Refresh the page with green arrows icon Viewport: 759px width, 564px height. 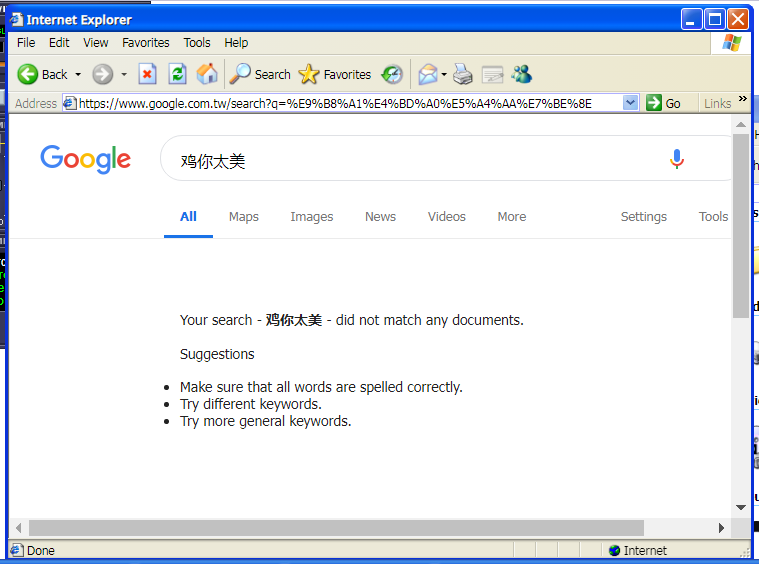pyautogui.click(x=178, y=75)
